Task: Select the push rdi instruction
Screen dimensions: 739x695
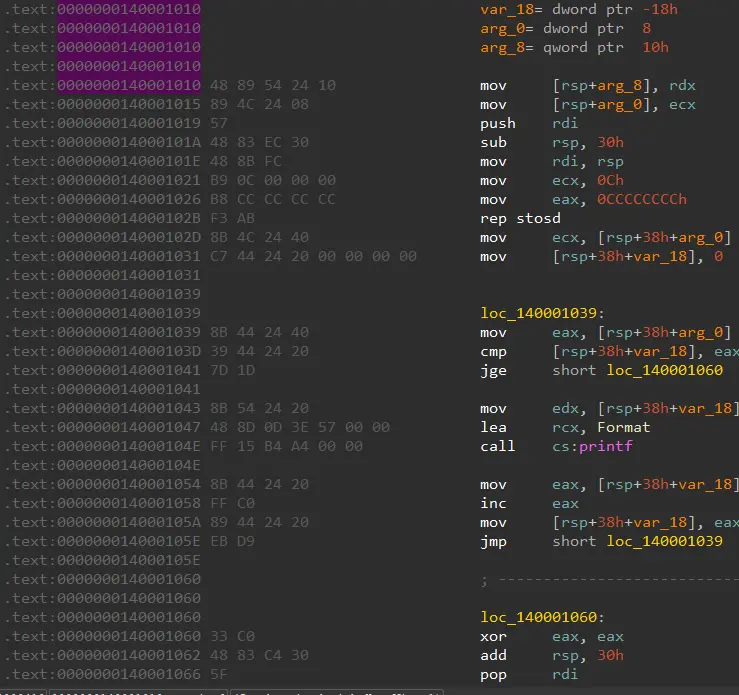Action: pos(529,123)
